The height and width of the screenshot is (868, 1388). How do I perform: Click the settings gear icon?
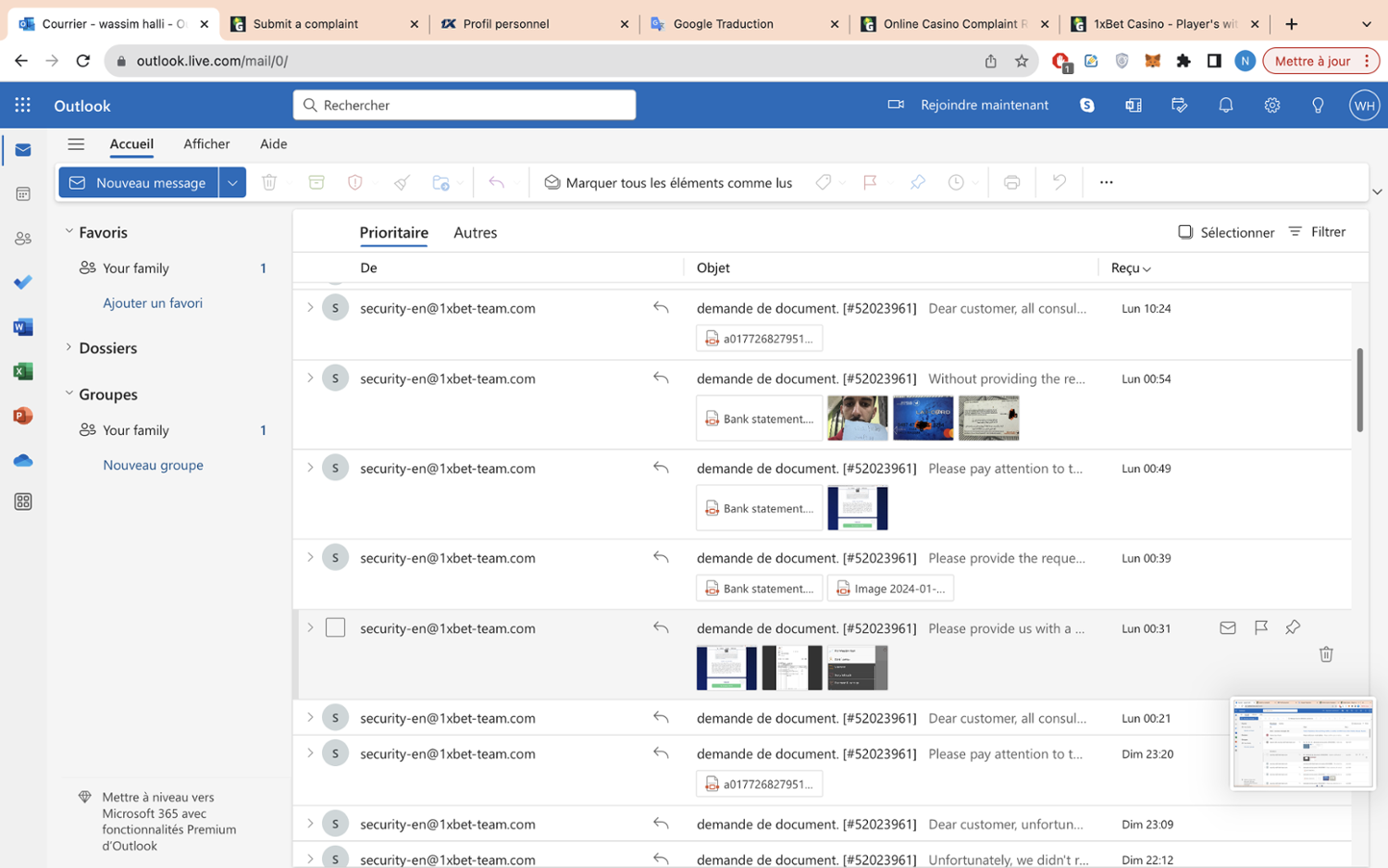click(x=1272, y=105)
